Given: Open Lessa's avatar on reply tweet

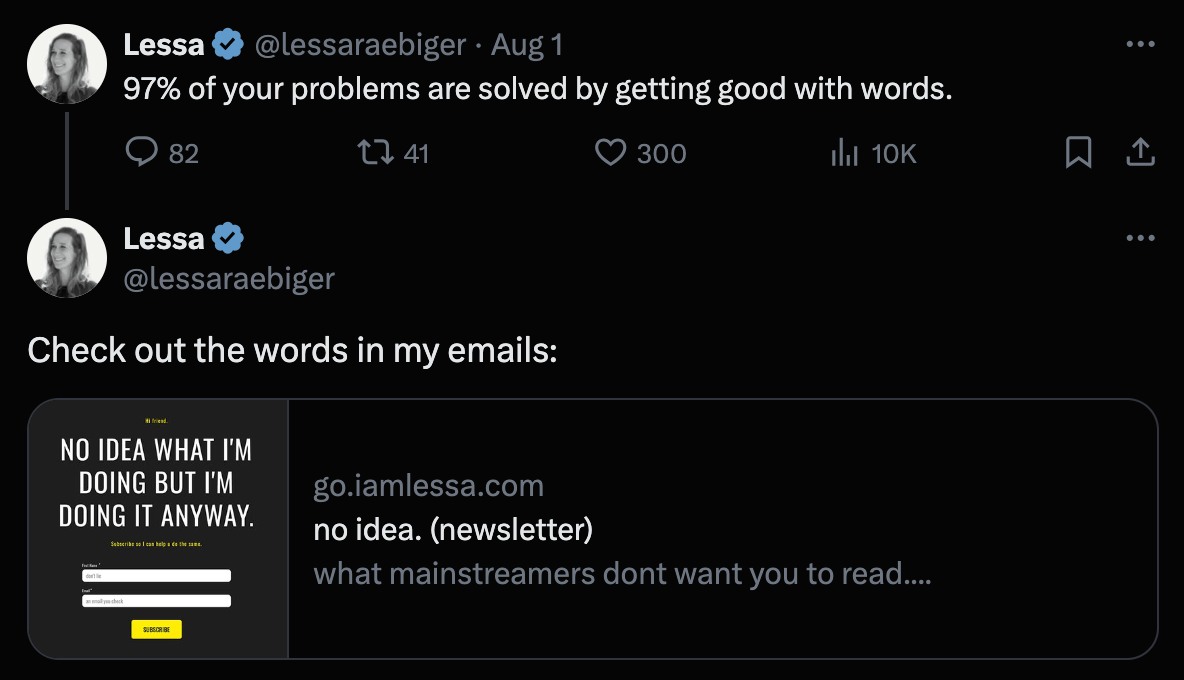Looking at the screenshot, I should click(x=66, y=257).
